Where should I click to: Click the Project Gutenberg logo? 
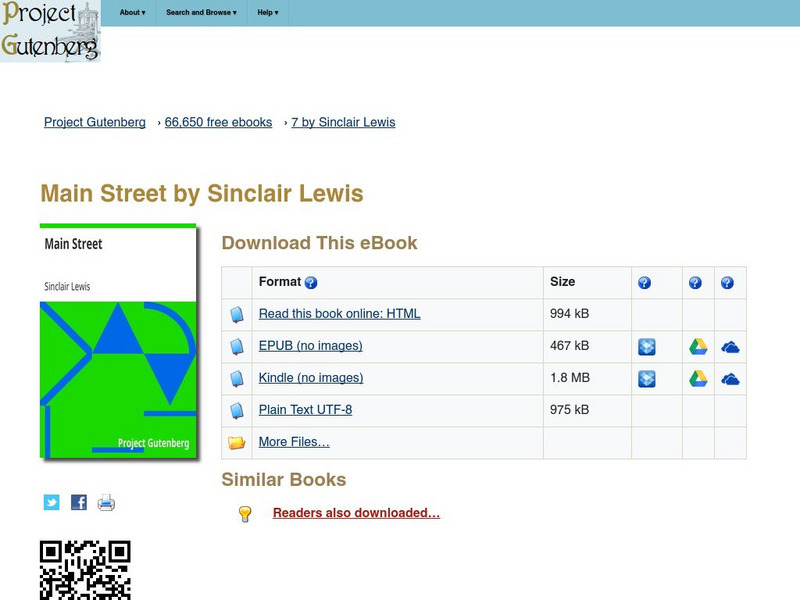52,30
